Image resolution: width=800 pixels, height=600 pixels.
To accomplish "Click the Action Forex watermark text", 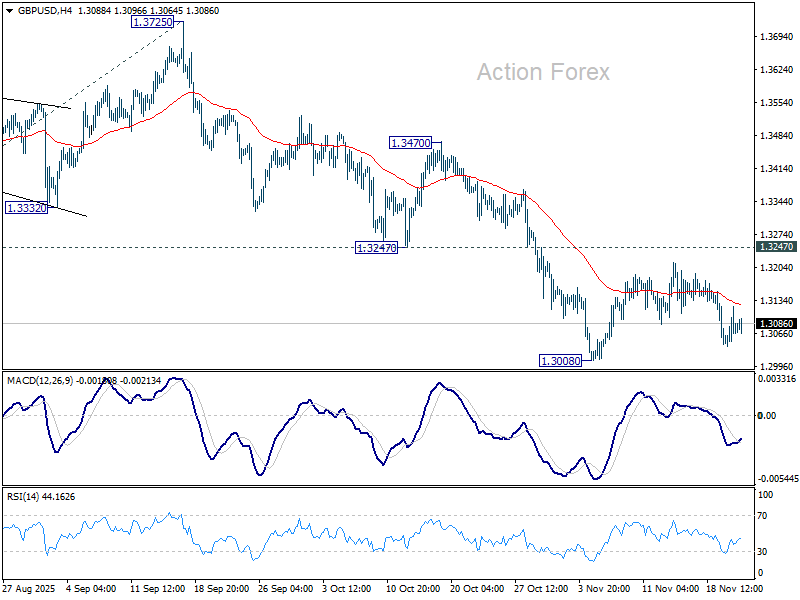I will (x=543, y=72).
